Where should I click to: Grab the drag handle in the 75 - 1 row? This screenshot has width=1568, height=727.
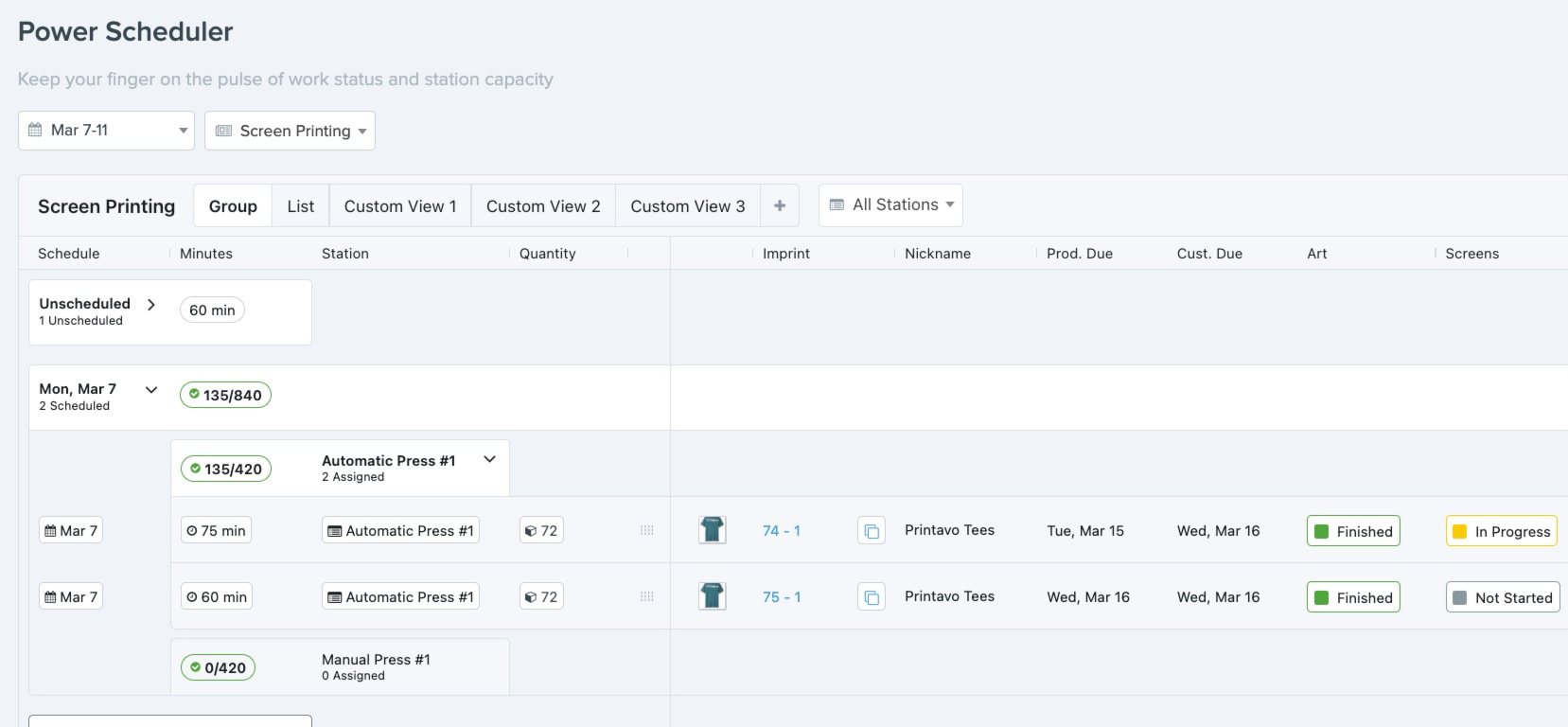(x=647, y=596)
